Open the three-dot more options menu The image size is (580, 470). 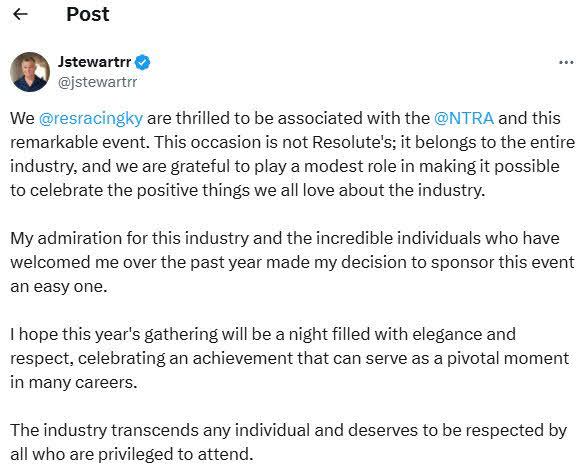[x=566, y=62]
